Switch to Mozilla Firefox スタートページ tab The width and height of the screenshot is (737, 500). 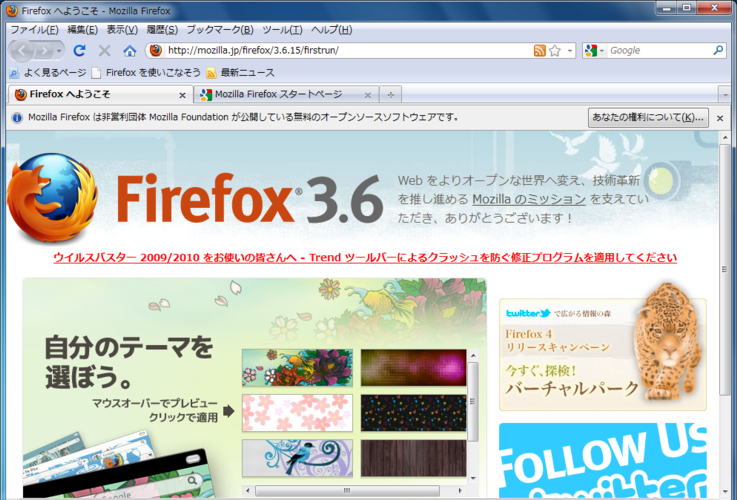click(x=288, y=94)
